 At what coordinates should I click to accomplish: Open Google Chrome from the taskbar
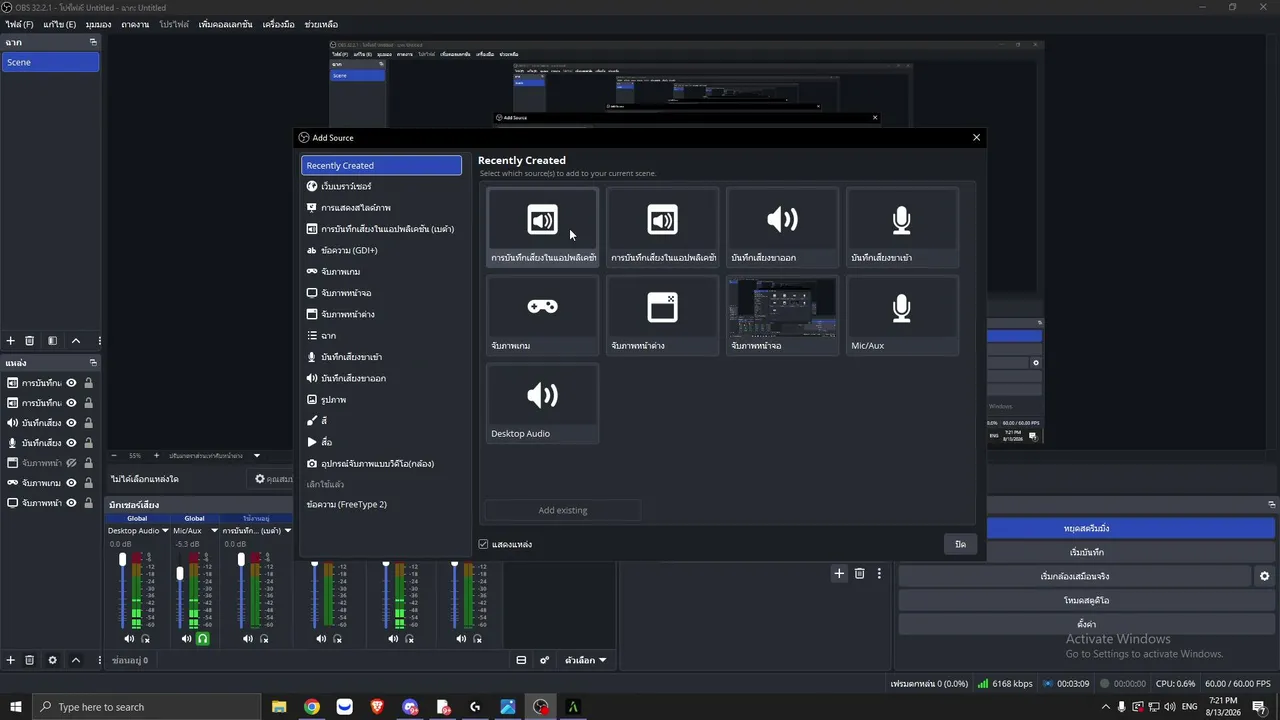pyautogui.click(x=312, y=707)
